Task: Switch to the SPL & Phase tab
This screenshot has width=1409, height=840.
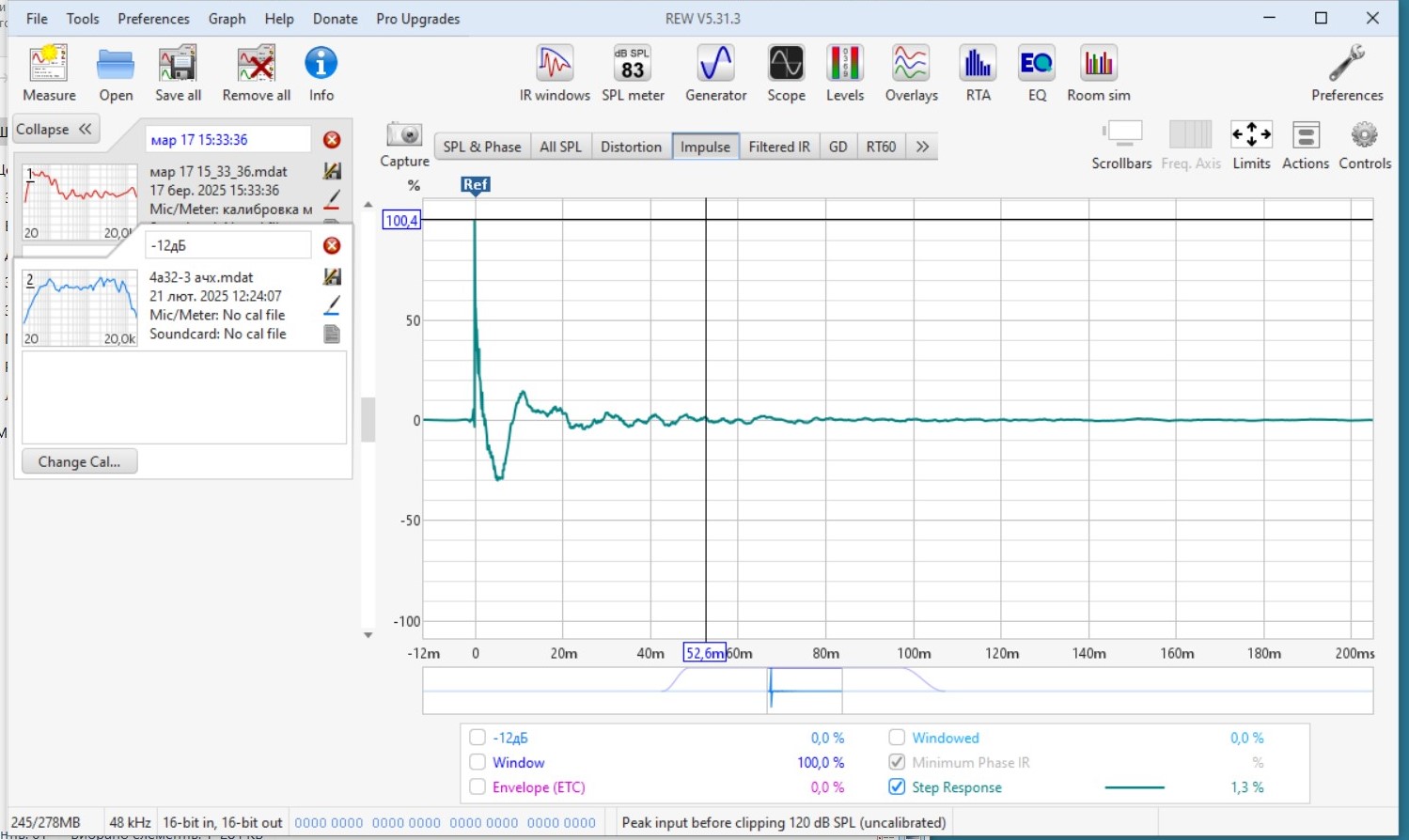Action: click(481, 147)
